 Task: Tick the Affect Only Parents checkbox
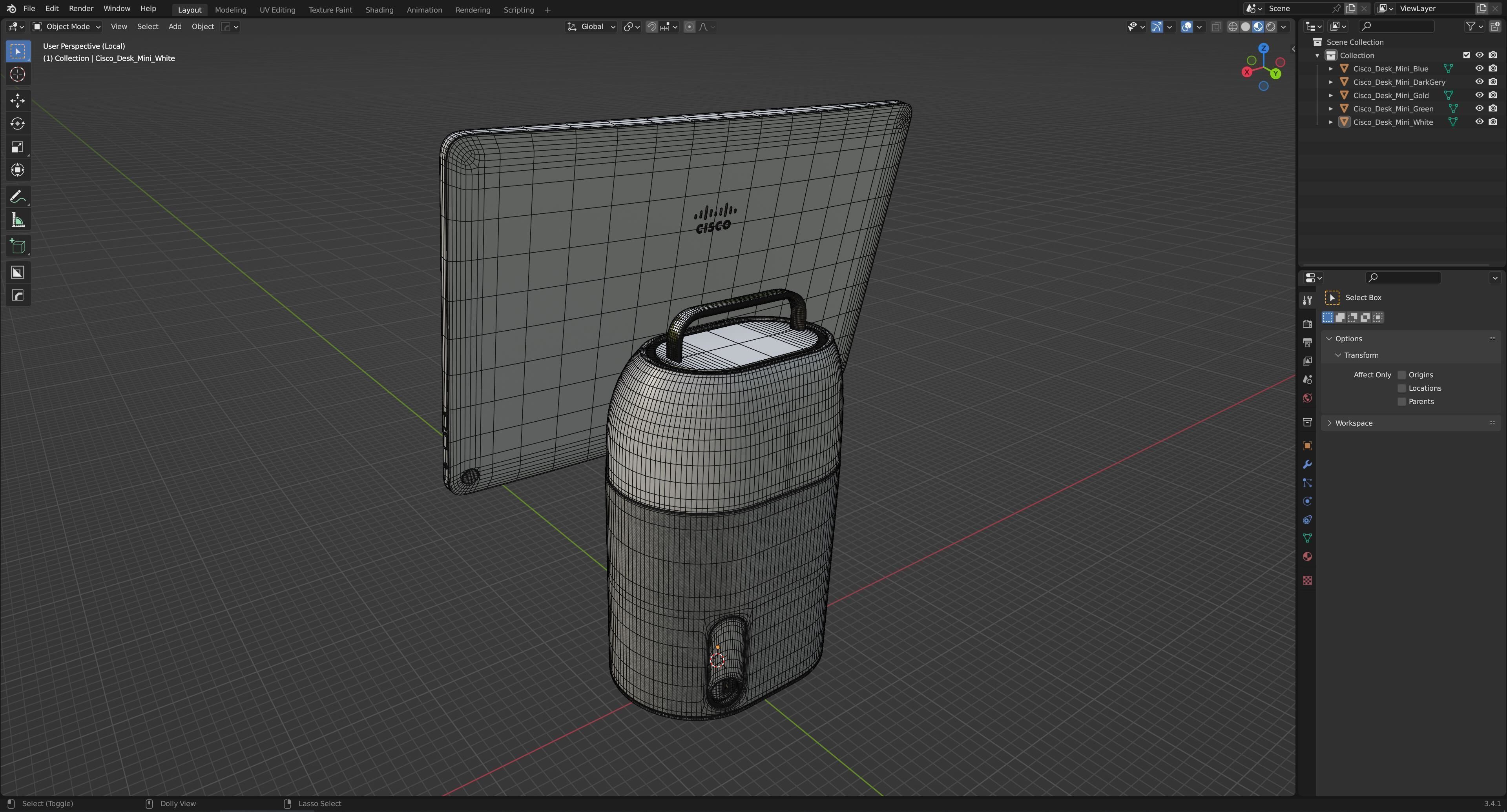1402,402
